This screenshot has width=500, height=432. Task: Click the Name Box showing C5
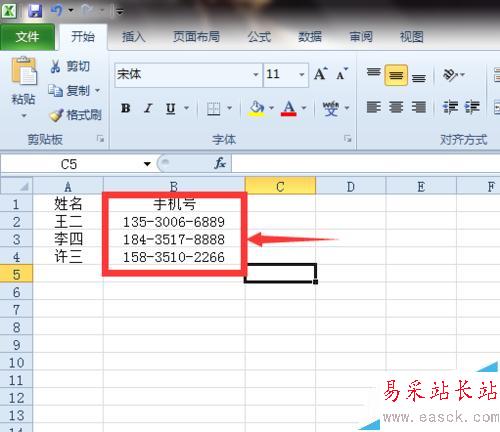[70, 164]
